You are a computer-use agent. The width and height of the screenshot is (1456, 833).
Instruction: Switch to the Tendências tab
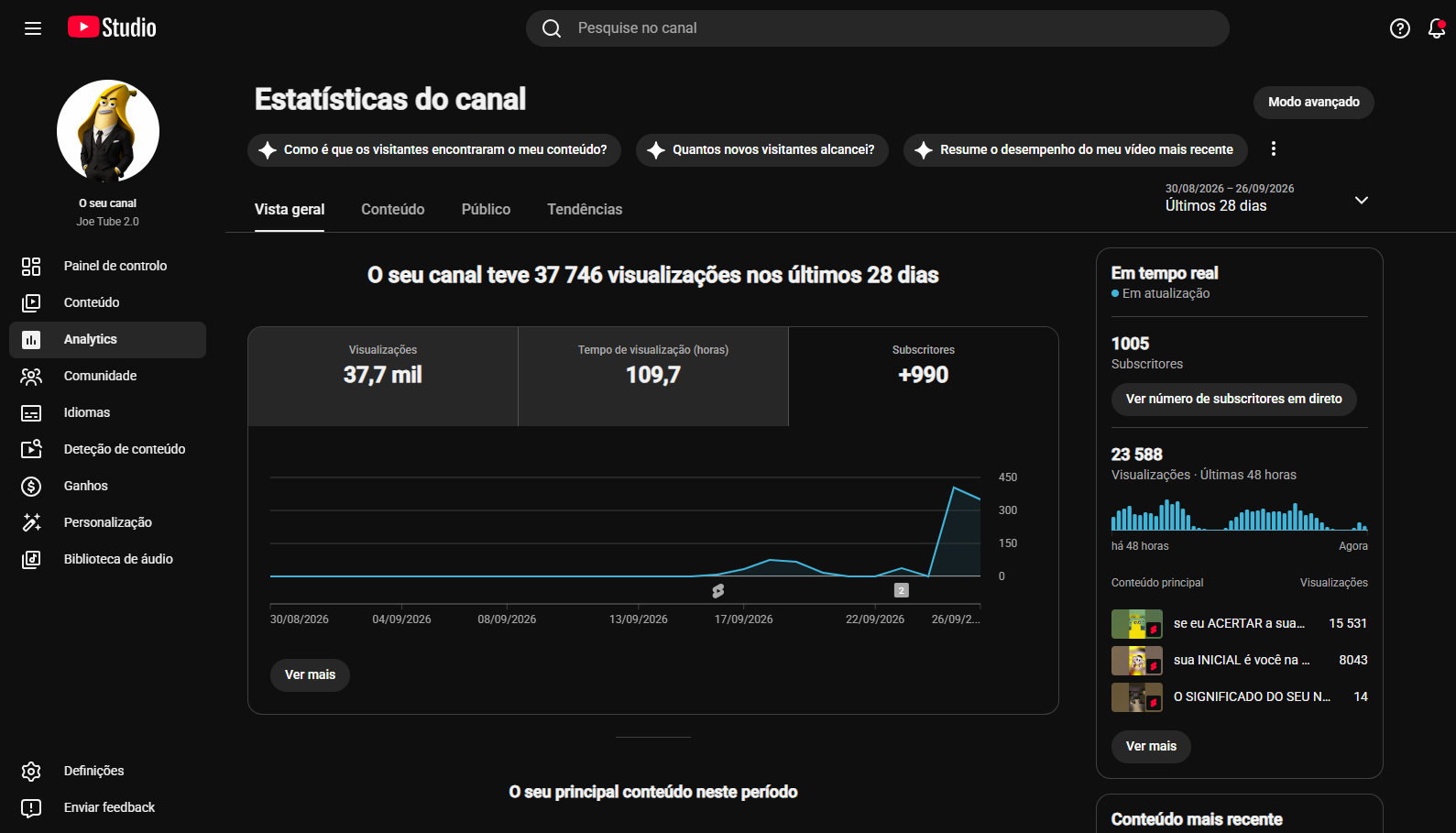pos(585,209)
